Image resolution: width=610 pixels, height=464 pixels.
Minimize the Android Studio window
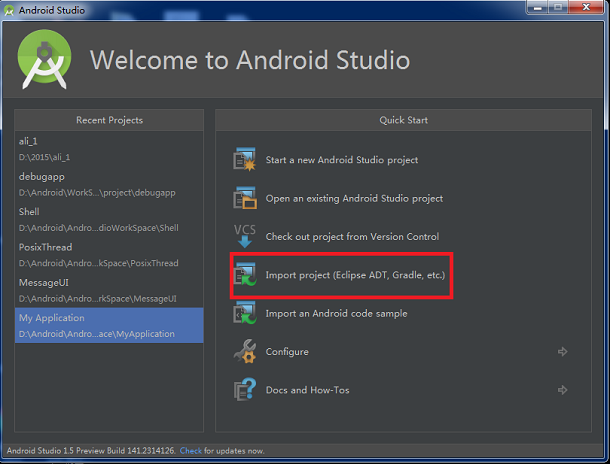(x=538, y=7)
